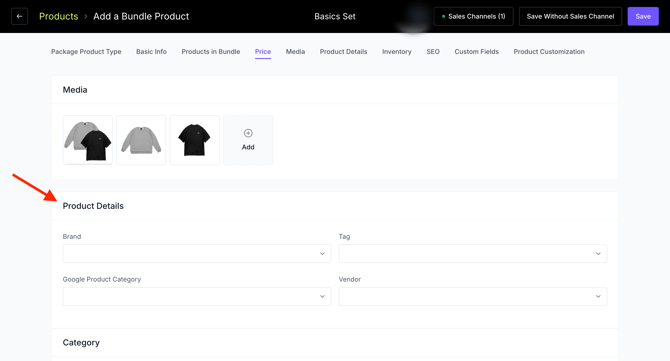Click the plus icon to add media
The height and width of the screenshot is (361, 670).
248,133
